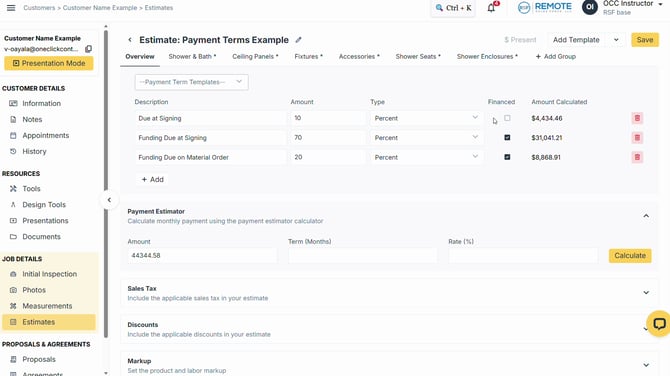Delete the Due at Signing row
This screenshot has width=670, height=376.
point(637,118)
